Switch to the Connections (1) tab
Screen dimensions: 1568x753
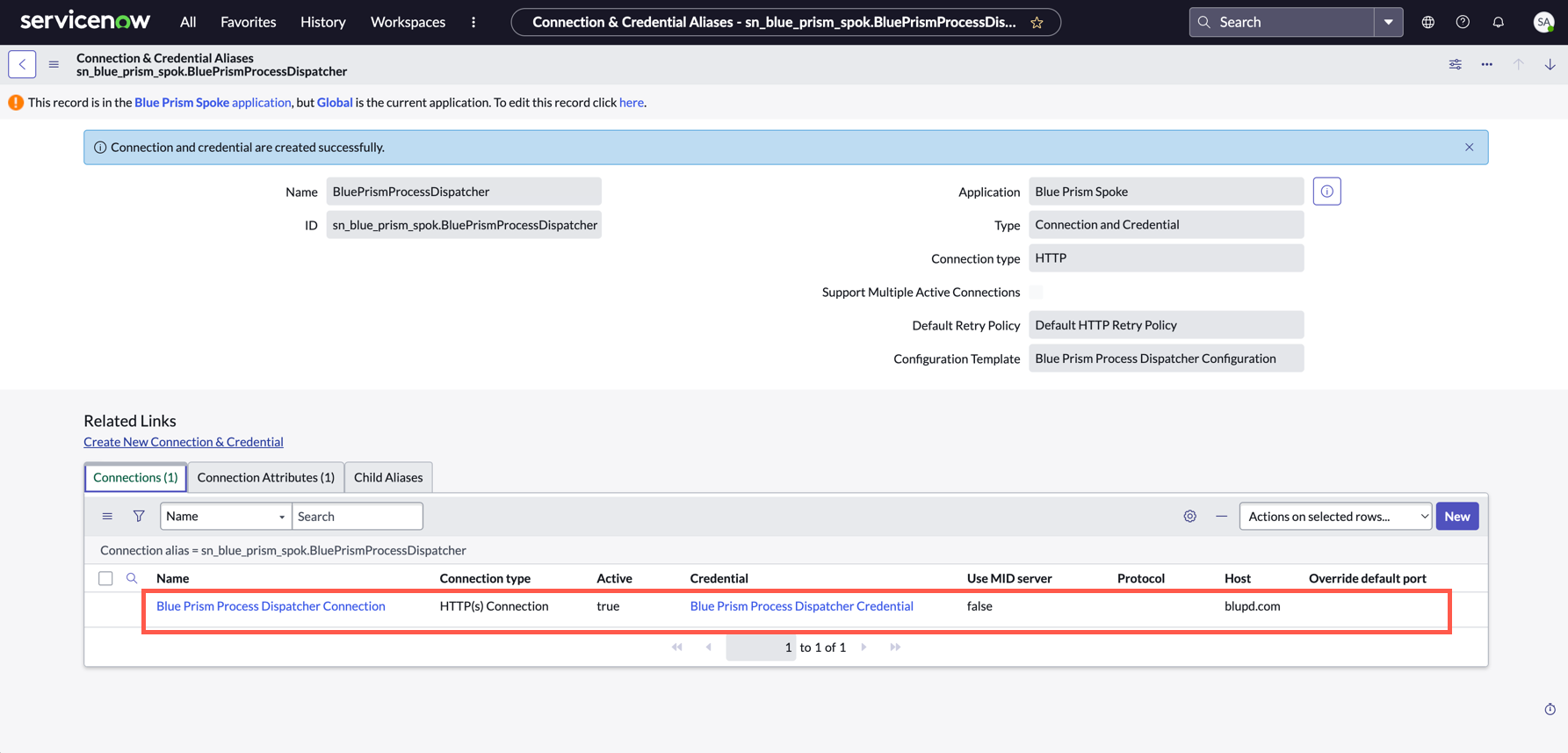point(135,477)
